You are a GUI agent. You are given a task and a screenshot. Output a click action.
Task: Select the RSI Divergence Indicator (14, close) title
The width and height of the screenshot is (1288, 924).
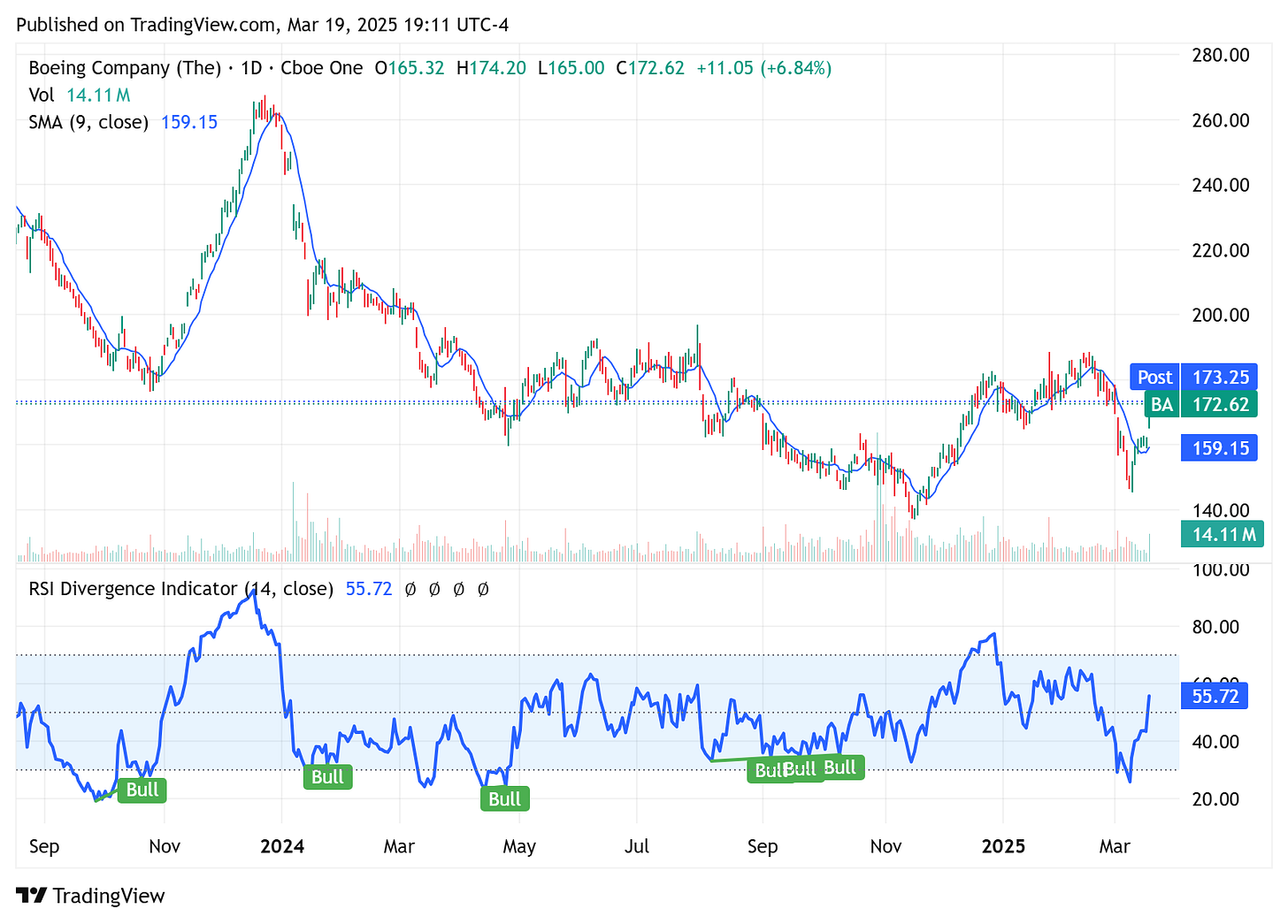[180, 588]
